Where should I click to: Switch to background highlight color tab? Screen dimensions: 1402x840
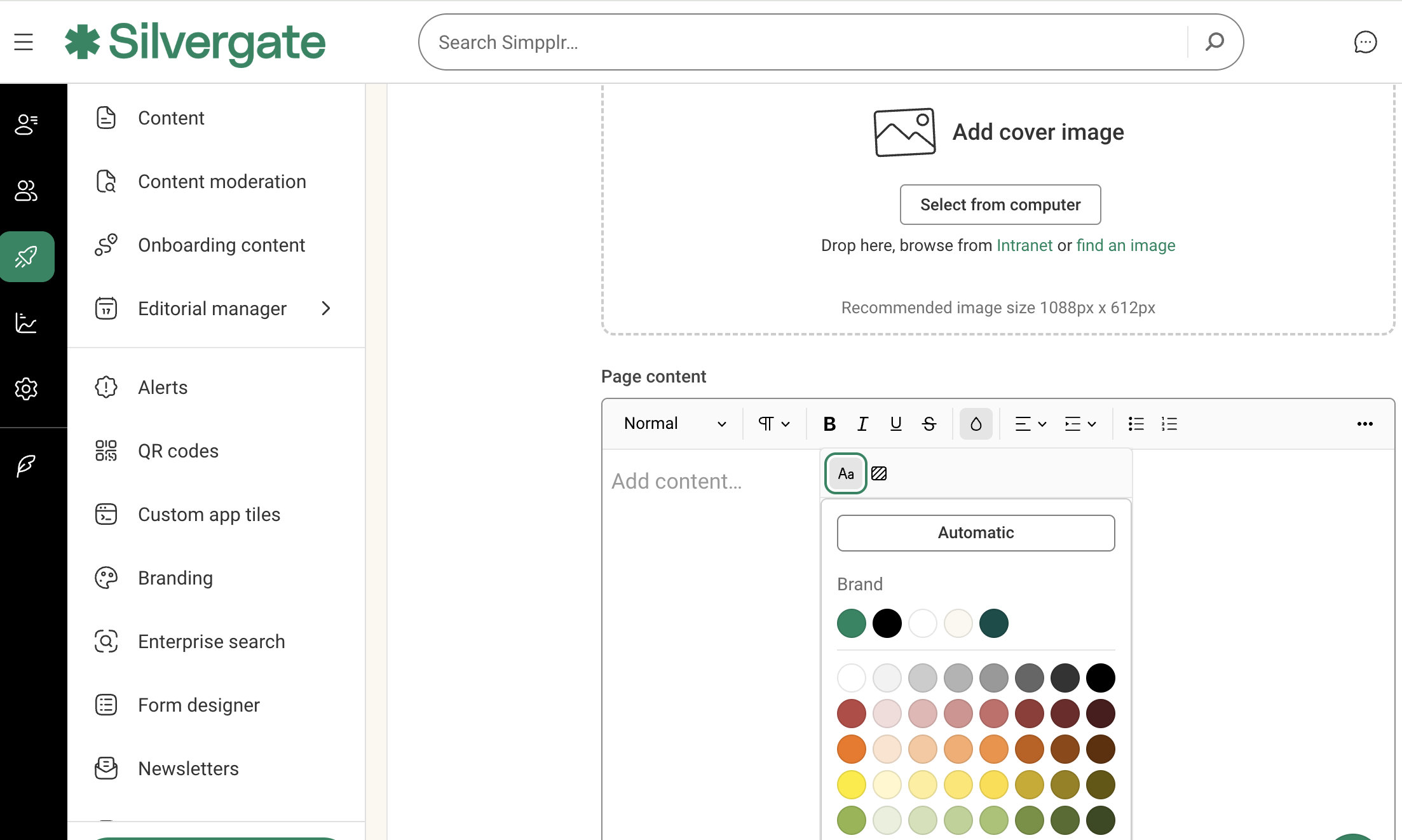point(879,473)
